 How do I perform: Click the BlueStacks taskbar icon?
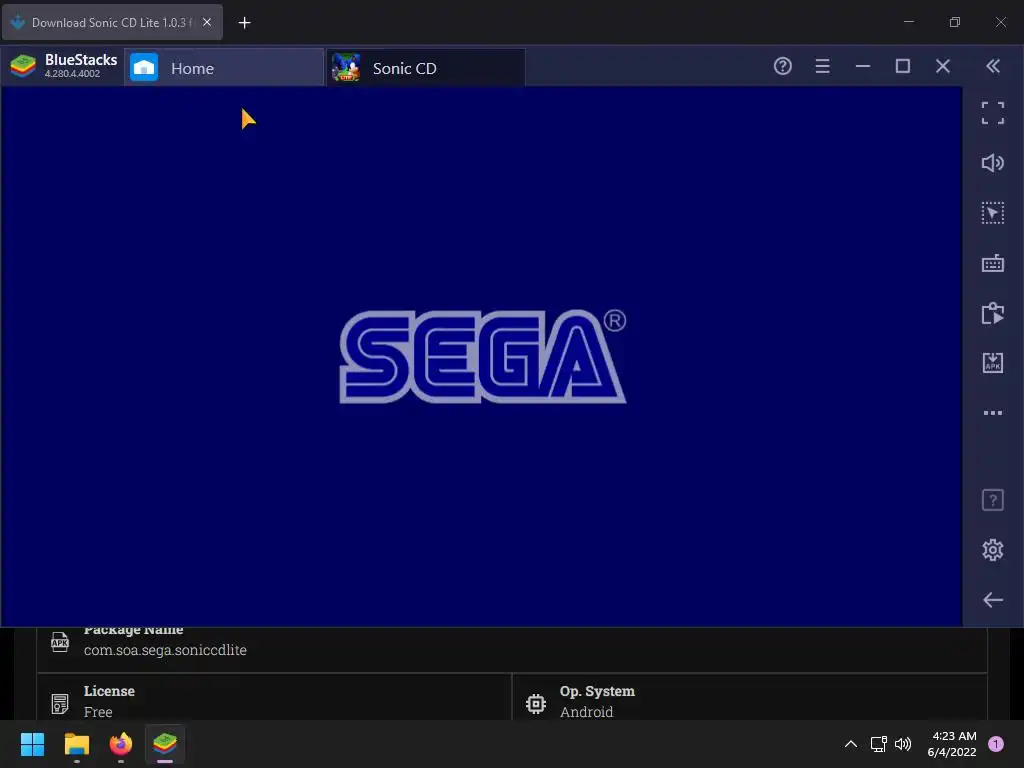[x=165, y=744]
